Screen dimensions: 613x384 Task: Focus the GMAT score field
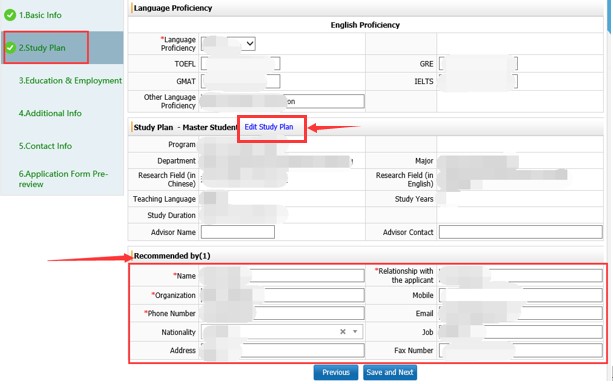tap(240, 81)
